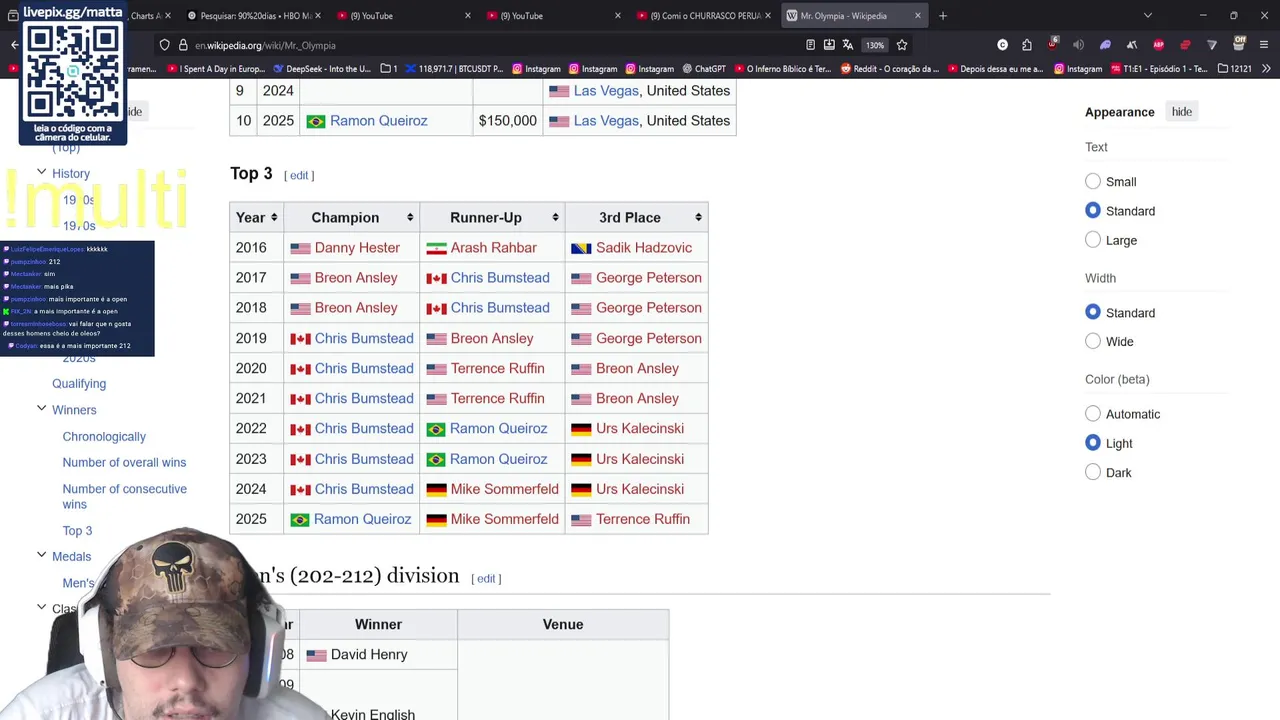This screenshot has height=720, width=1280.
Task: Click the browser back arrow
Action: click(14, 45)
